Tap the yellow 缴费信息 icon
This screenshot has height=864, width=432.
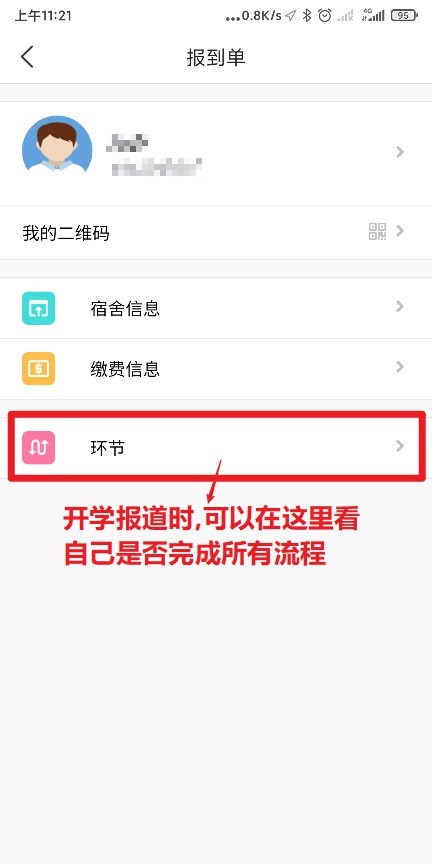39,368
